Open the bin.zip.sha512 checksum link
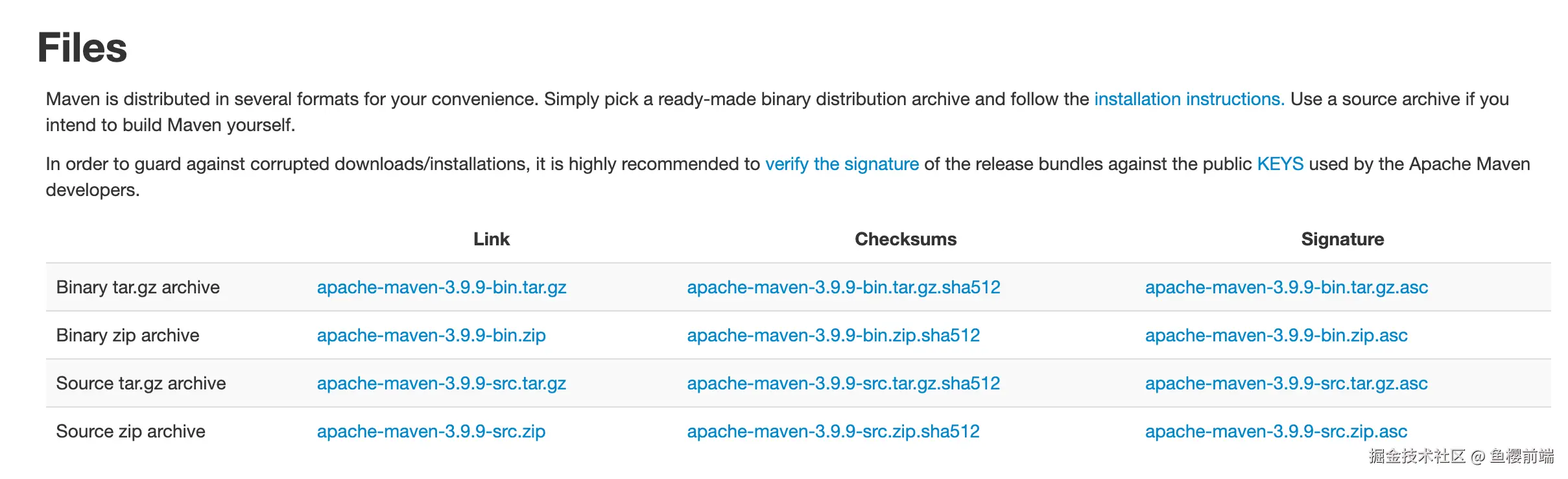The width and height of the screenshot is (1568, 479). click(x=833, y=336)
